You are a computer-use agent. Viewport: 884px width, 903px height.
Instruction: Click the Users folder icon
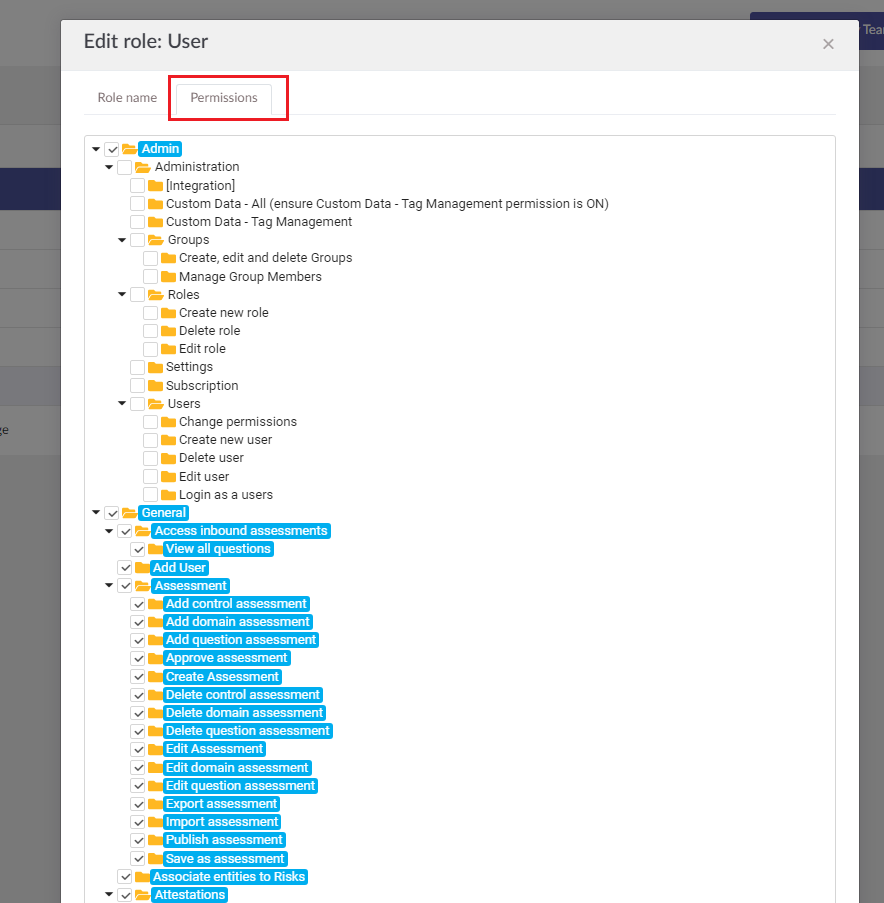[x=155, y=404]
